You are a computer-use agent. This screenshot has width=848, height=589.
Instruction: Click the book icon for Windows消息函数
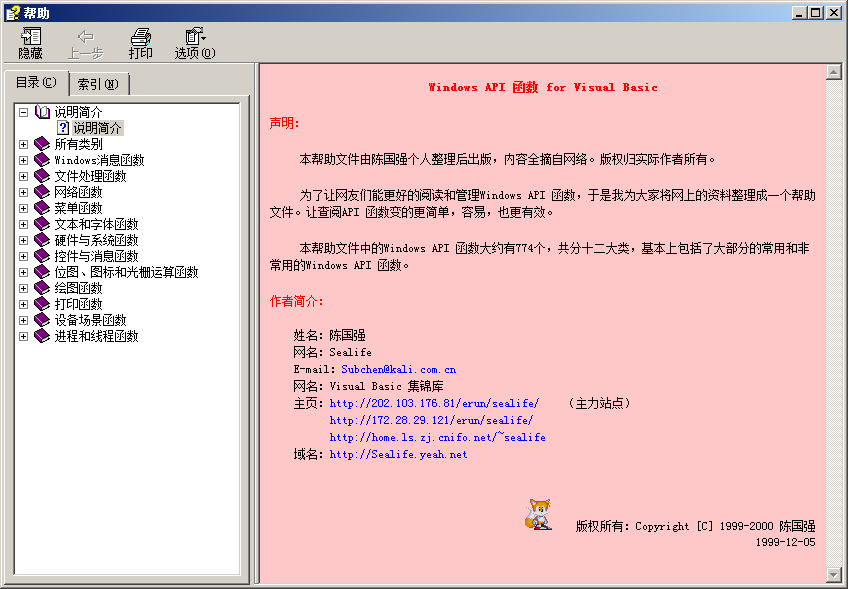pyautogui.click(x=42, y=160)
